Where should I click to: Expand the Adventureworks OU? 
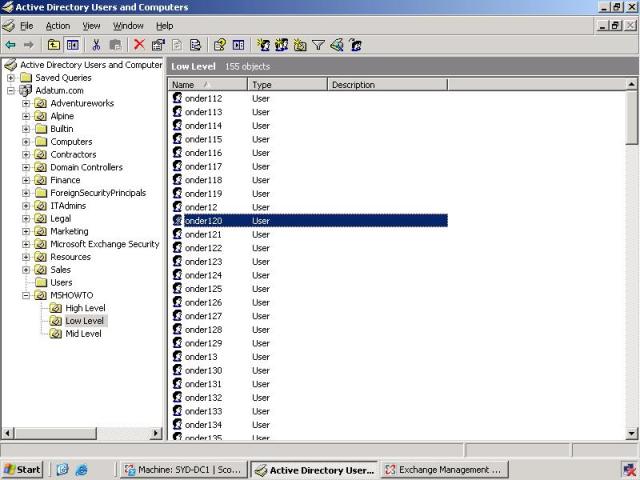26,103
